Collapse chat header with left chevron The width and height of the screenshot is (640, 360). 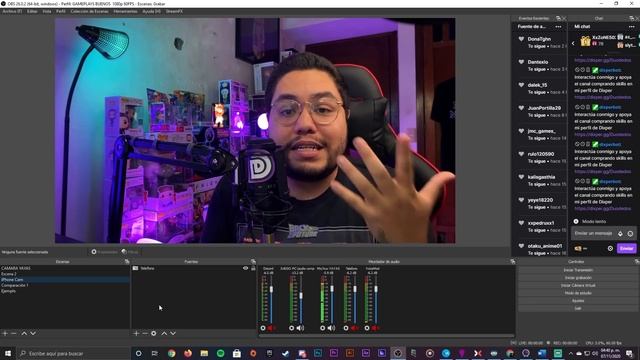[573, 42]
